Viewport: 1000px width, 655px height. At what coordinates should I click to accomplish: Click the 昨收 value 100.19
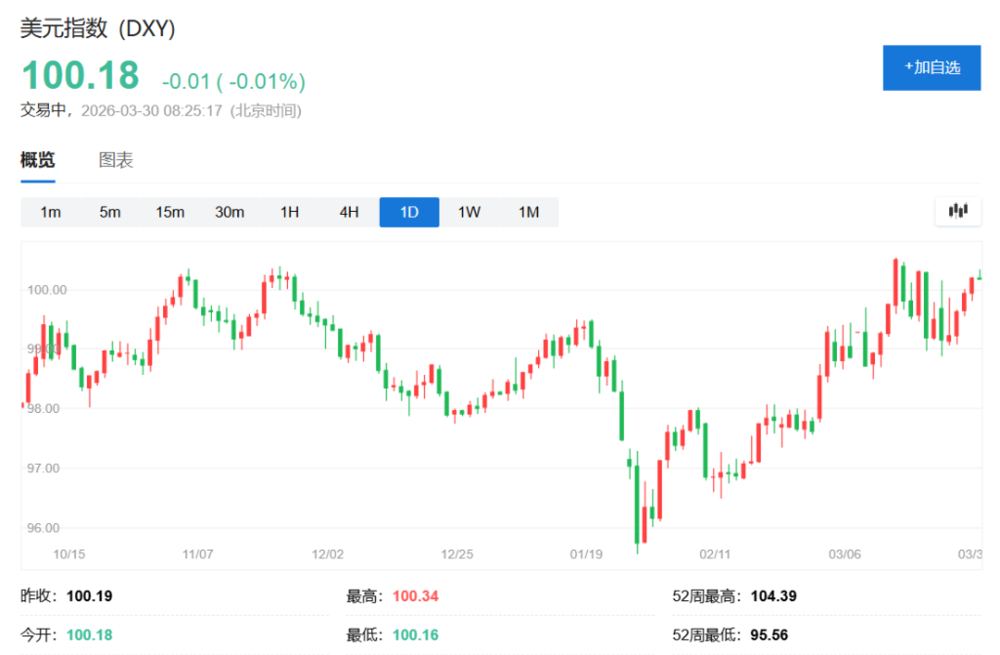click(89, 597)
